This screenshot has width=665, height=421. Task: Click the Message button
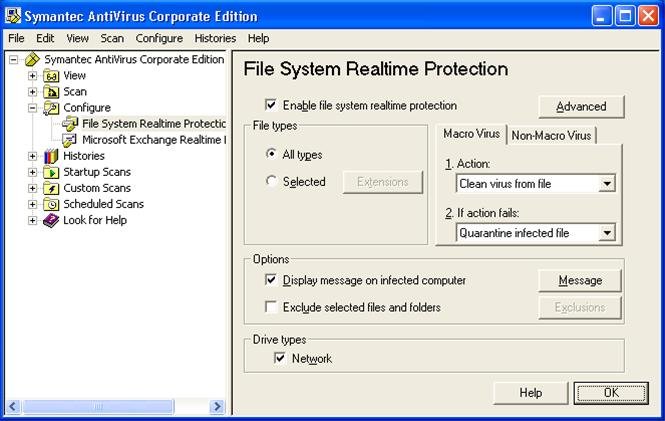coord(580,280)
